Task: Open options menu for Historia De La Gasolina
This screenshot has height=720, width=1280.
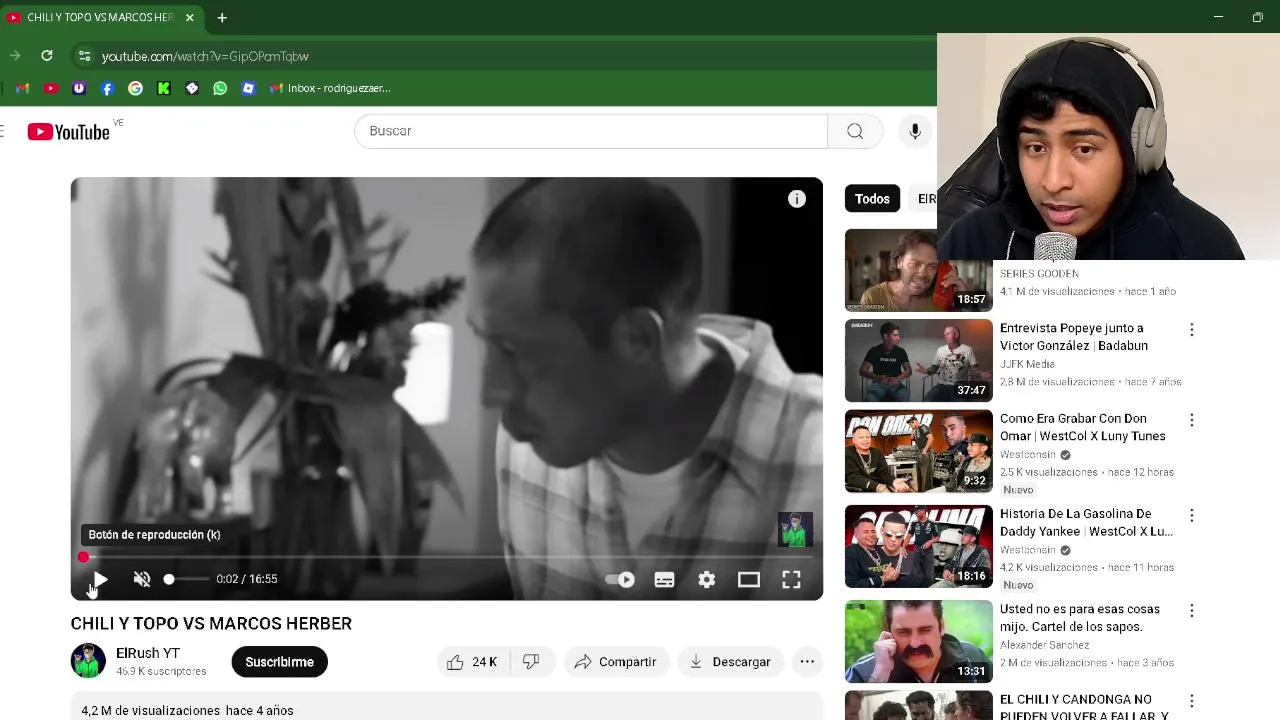Action: (x=1191, y=515)
